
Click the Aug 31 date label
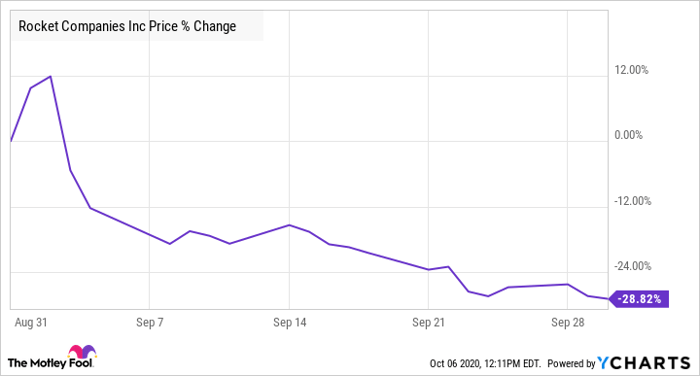(31, 322)
